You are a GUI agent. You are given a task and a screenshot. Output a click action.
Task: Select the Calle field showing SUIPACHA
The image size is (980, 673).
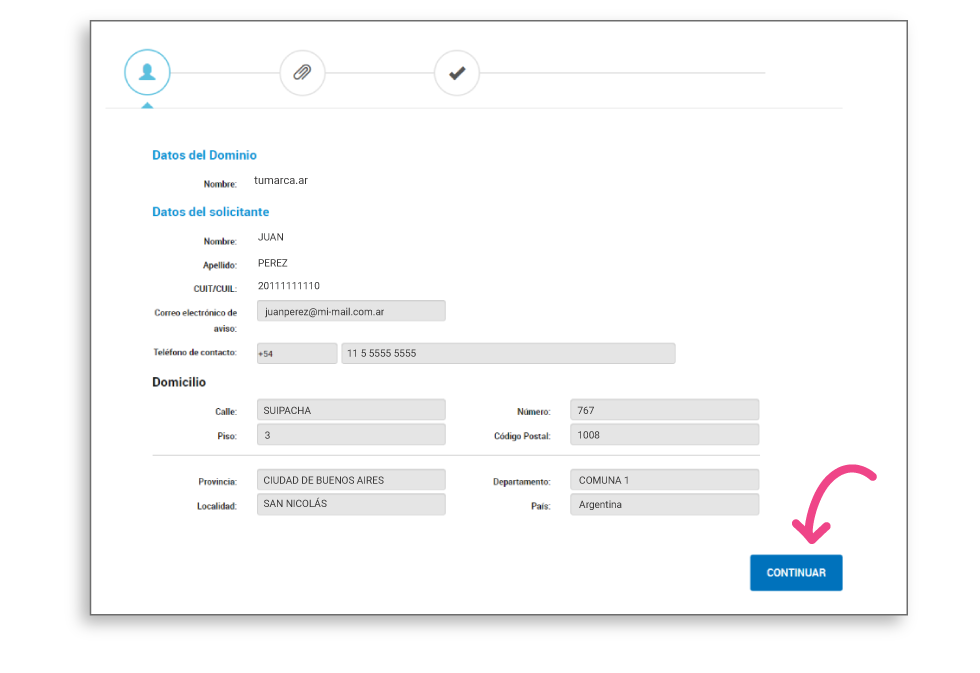point(351,410)
